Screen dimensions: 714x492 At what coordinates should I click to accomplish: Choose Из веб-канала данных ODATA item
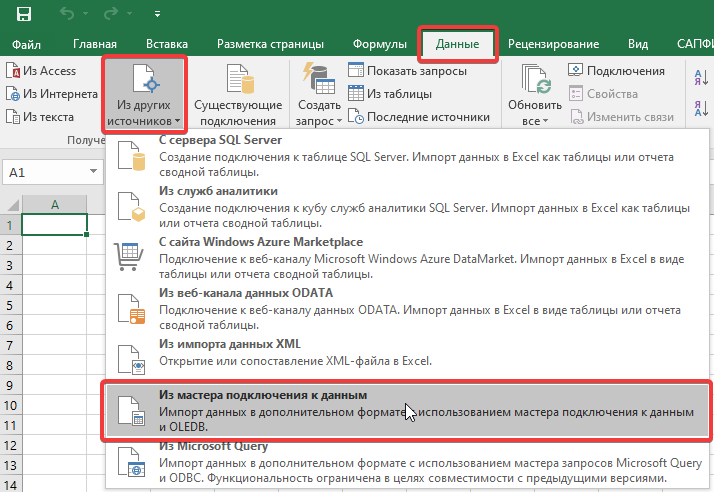tap(407, 308)
